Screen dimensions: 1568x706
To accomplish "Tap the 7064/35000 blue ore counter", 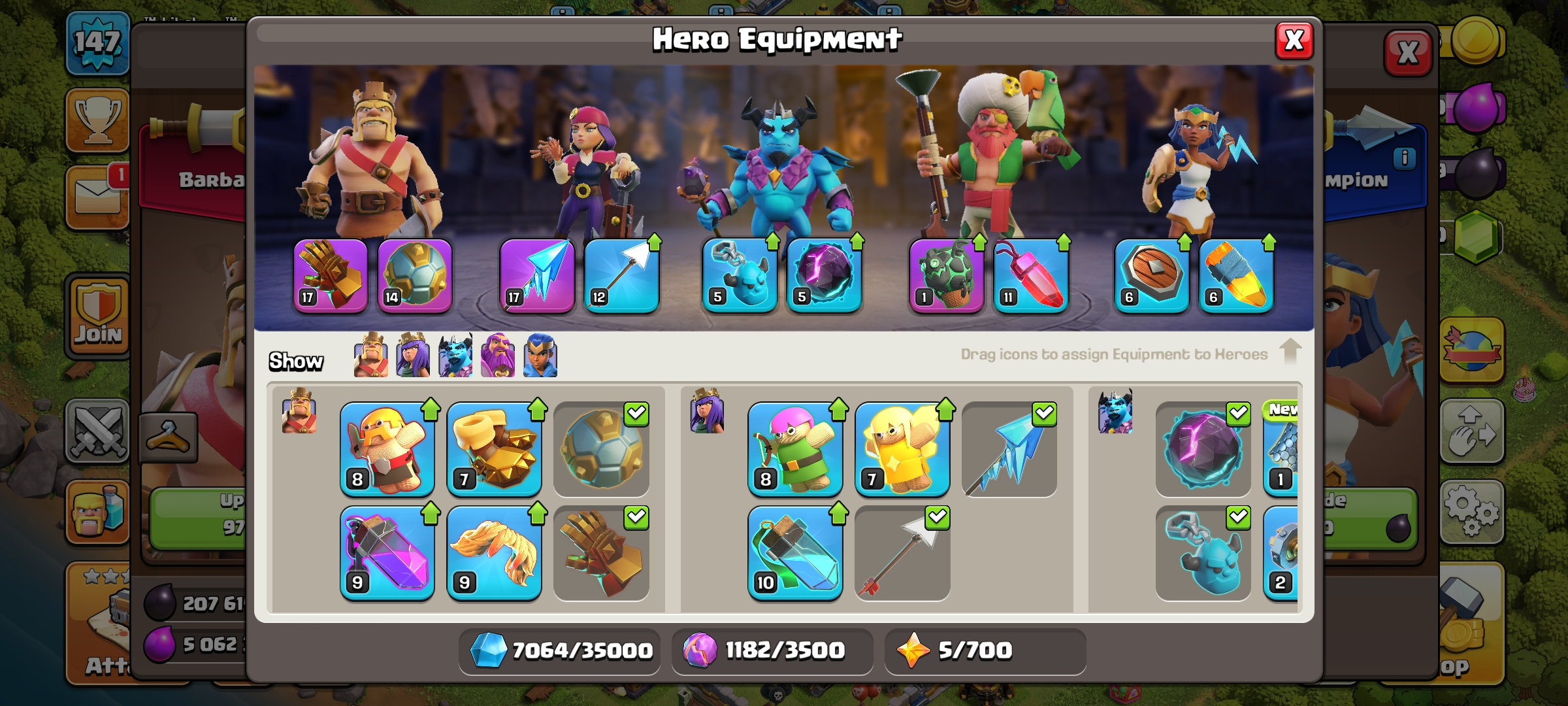I will 560,651.
